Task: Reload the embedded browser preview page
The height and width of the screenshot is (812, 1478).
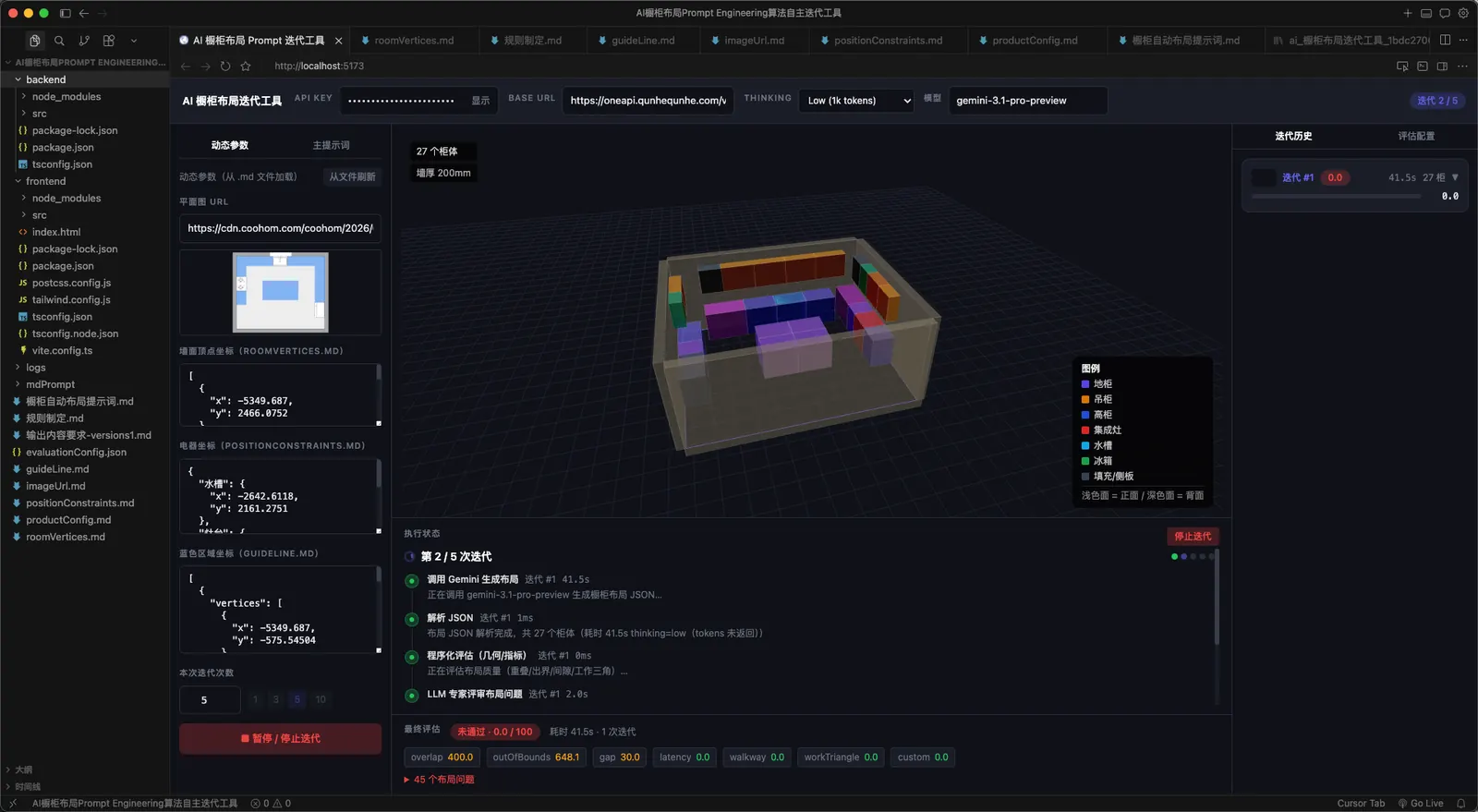Action: click(225, 67)
